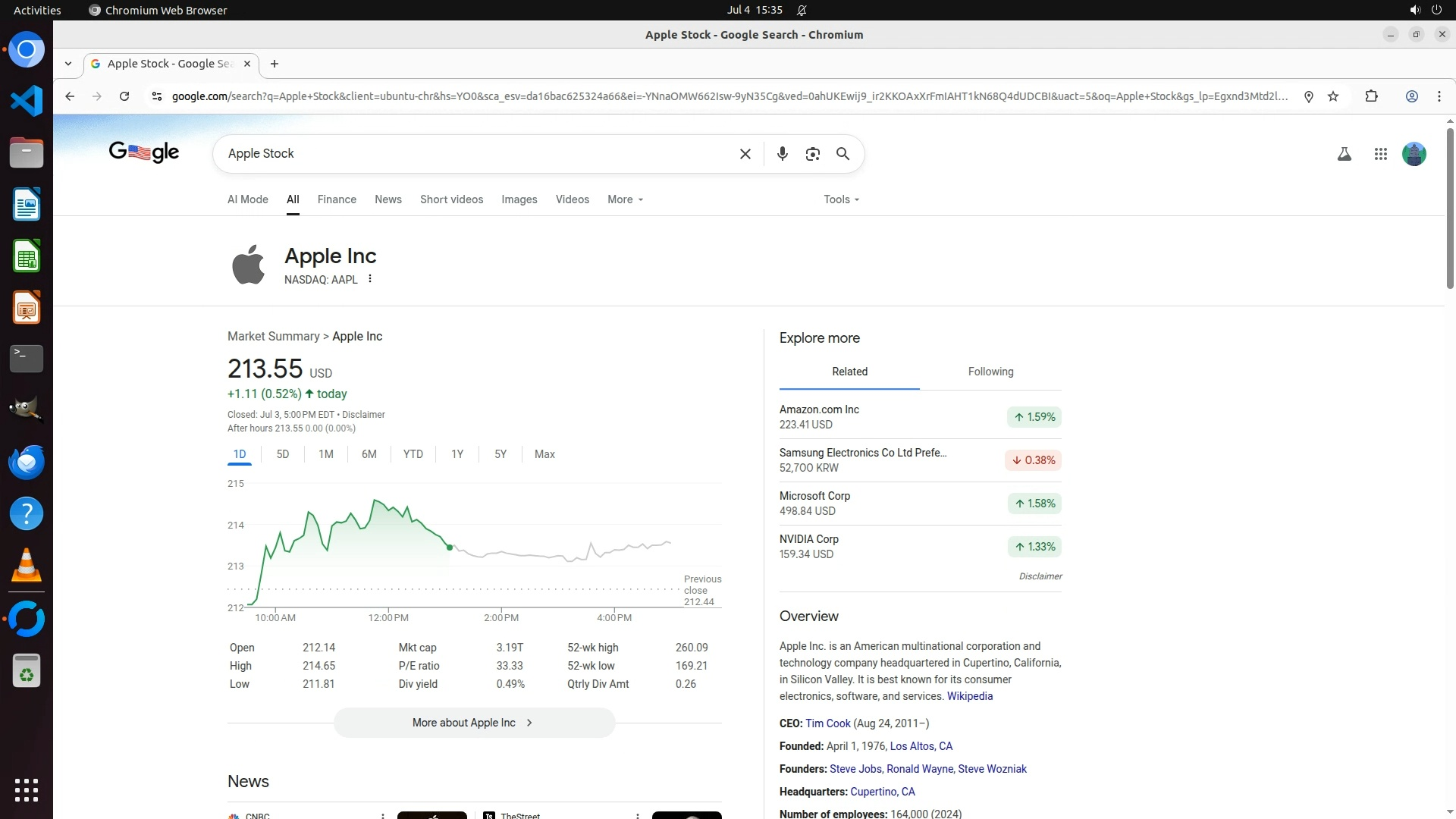Switch chart range to 1Y

457,454
